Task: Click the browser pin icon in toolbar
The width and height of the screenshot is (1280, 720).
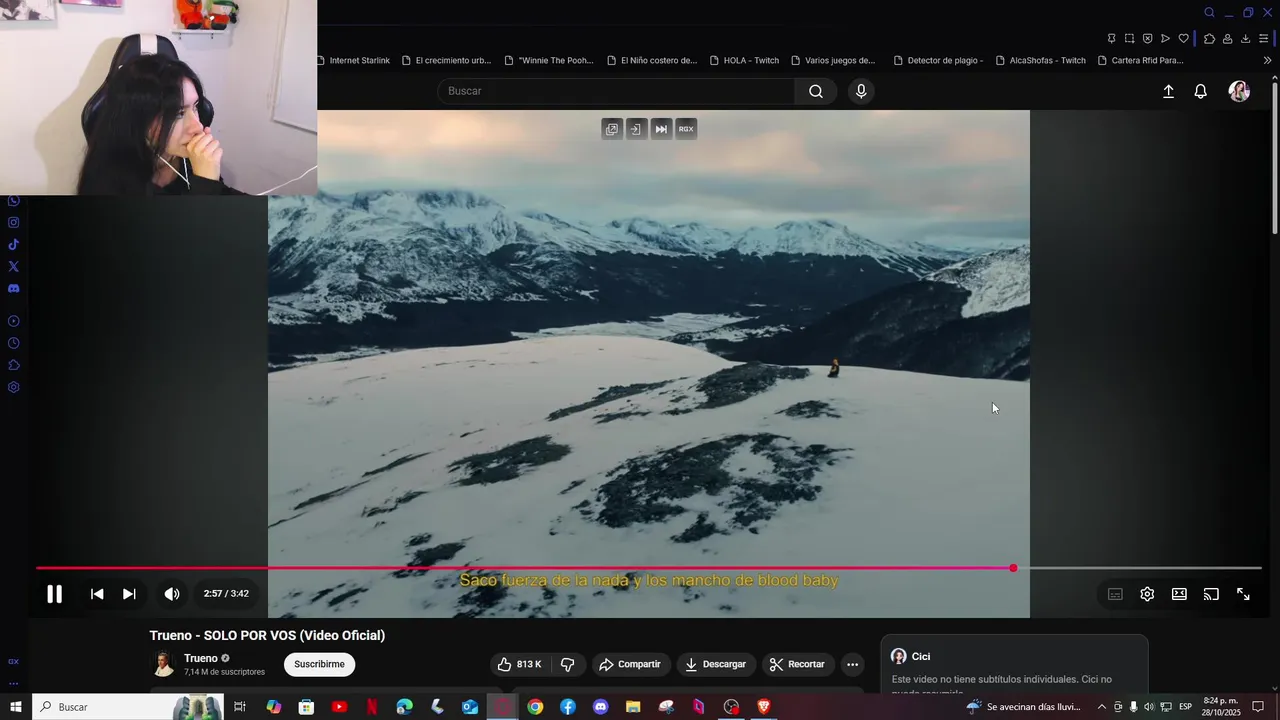Action: 1111,39
